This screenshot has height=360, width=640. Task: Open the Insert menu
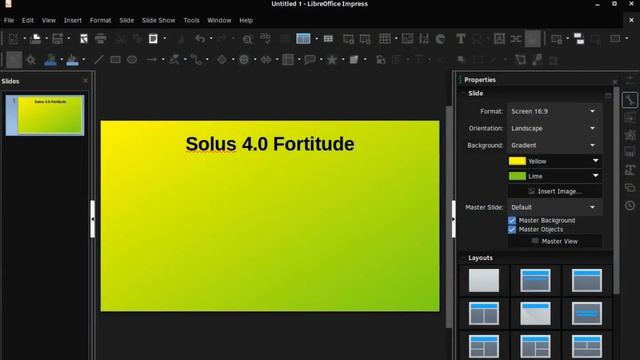coord(72,20)
